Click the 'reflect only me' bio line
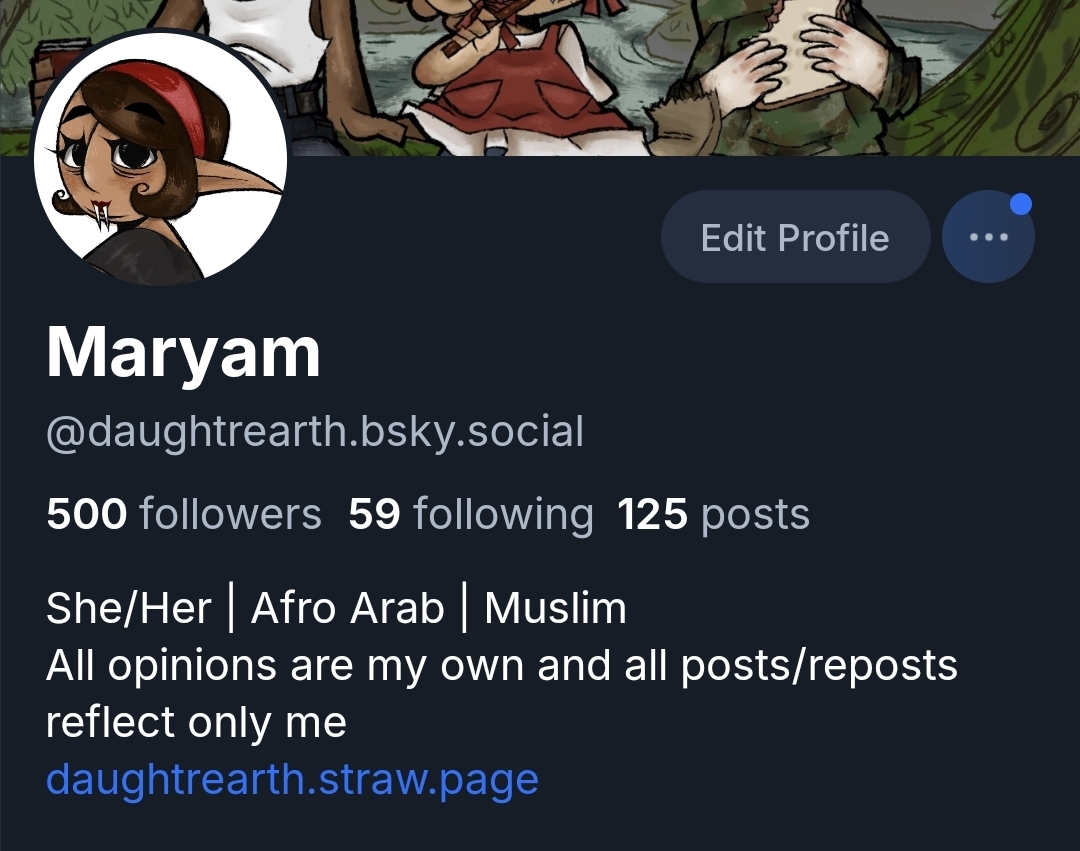 coord(196,723)
